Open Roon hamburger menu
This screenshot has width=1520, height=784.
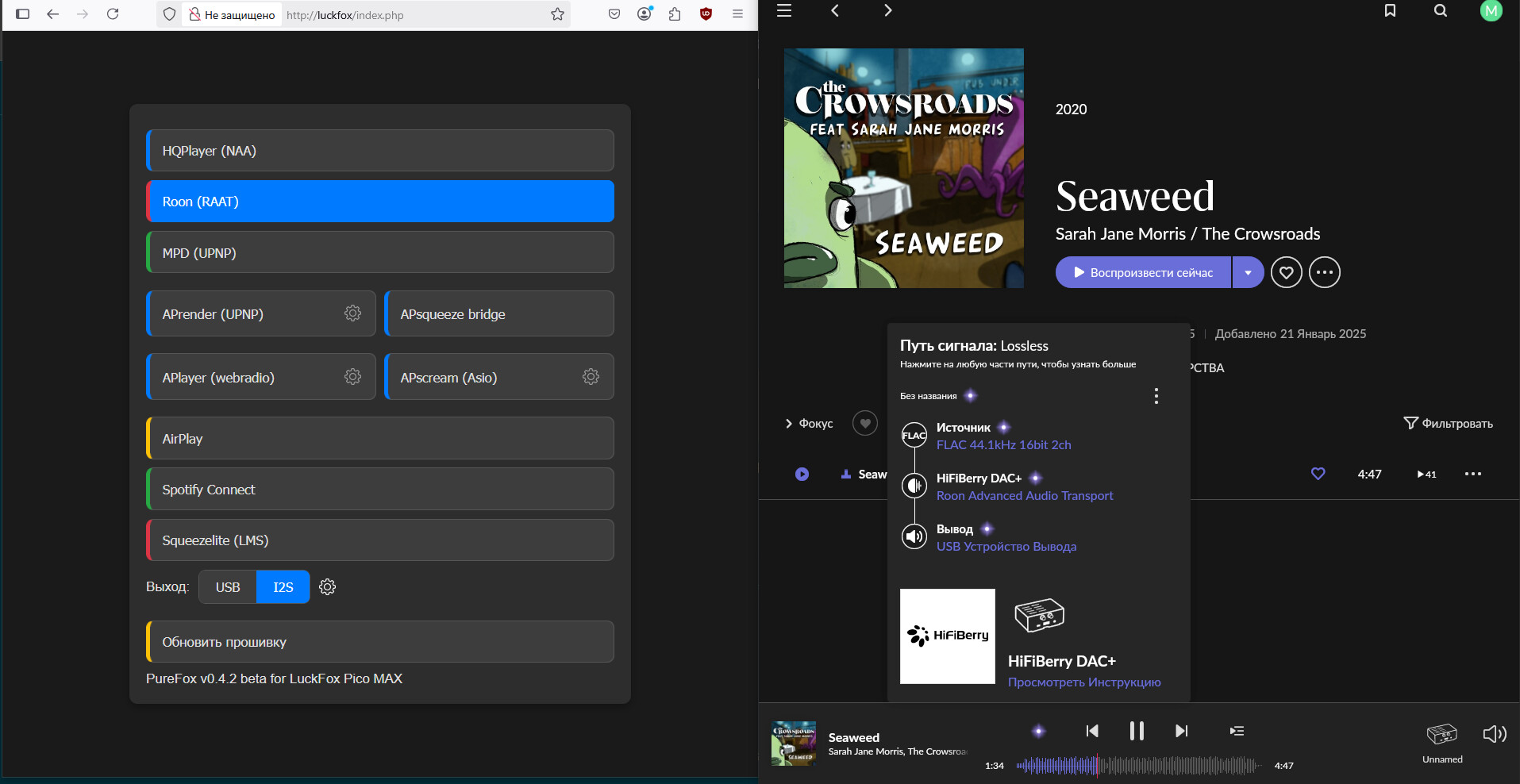click(x=784, y=10)
